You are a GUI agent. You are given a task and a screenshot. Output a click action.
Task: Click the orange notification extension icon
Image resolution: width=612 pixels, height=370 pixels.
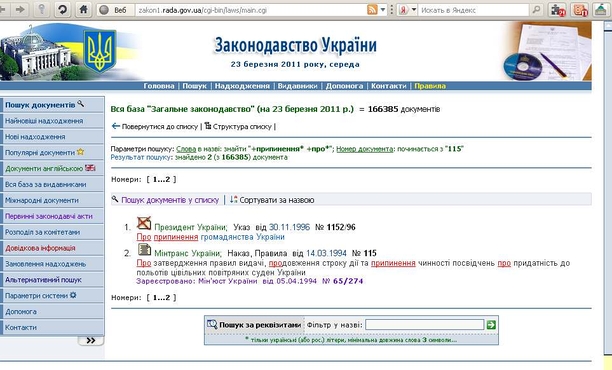pyautogui.click(x=580, y=10)
